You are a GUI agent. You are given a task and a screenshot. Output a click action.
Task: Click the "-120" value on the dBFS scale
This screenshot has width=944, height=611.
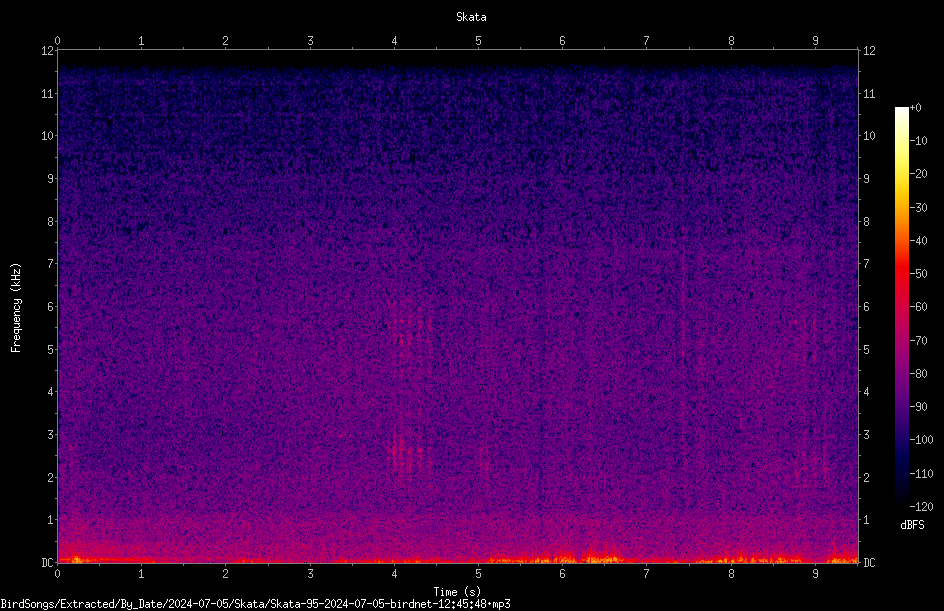point(921,507)
